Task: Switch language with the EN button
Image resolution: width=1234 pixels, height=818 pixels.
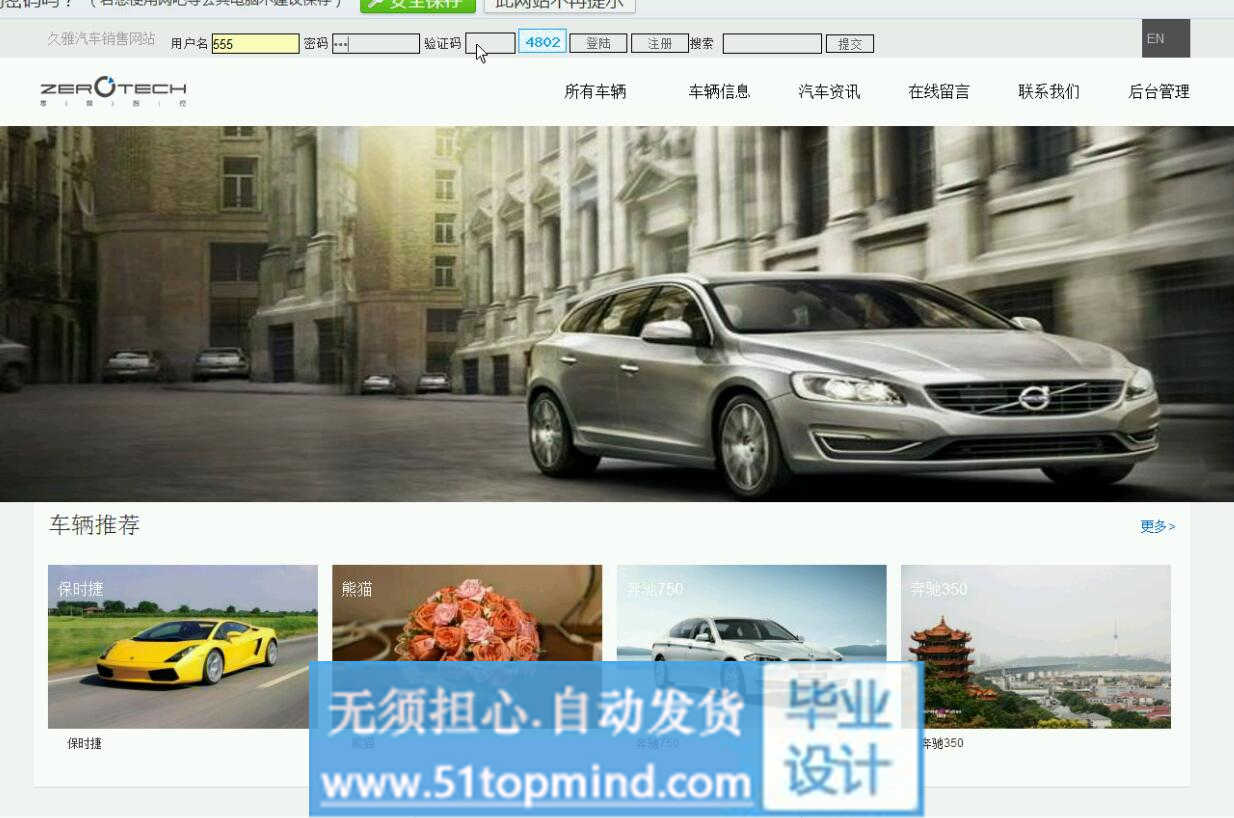Action: 1166,39
